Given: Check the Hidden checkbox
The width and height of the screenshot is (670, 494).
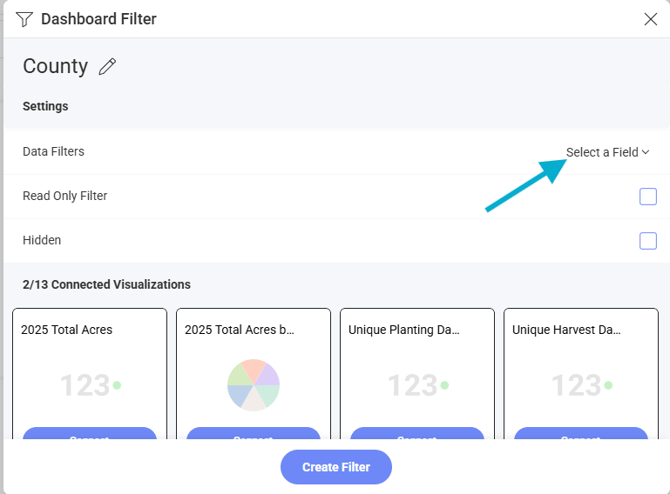Looking at the screenshot, I should [x=648, y=240].
